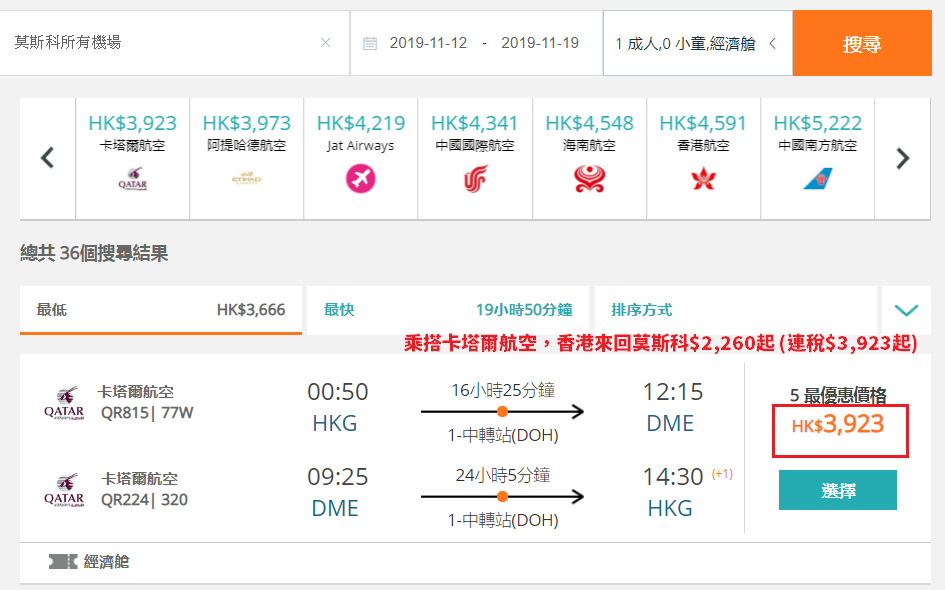
Task: Expand the 1 成人,0 小童,經濟艙 passenger selector
Action: pos(697,43)
